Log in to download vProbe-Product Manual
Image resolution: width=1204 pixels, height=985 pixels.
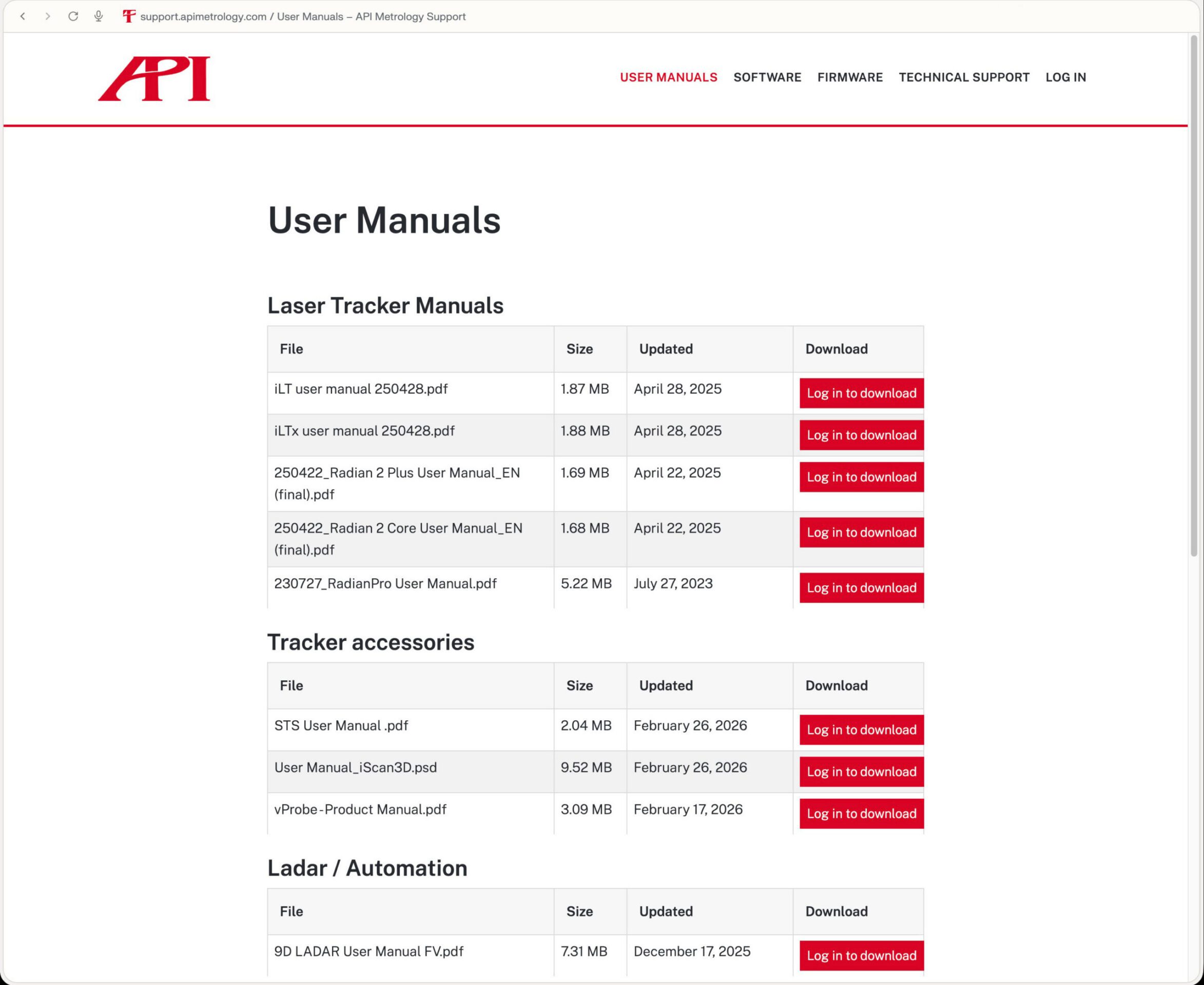coord(861,814)
